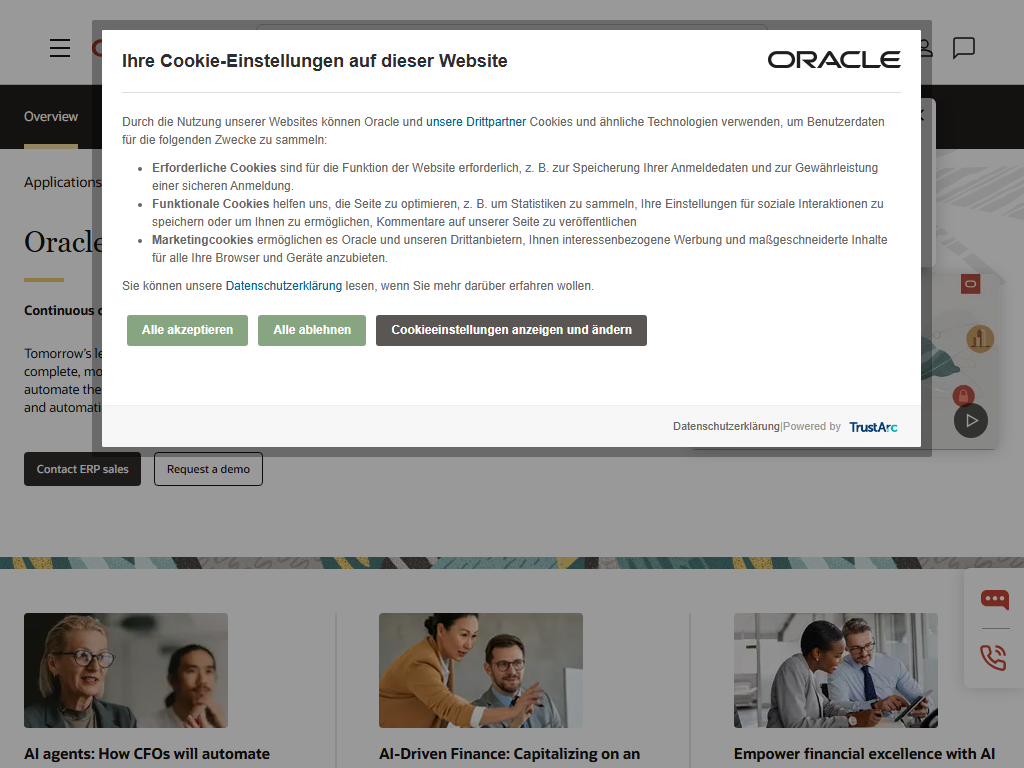Click the red phone call icon

(x=993, y=657)
